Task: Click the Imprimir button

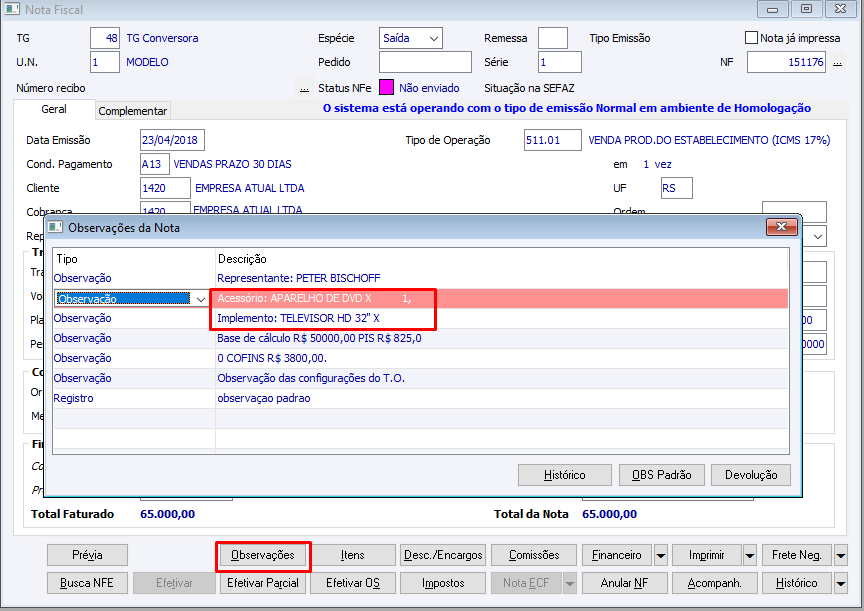Action: 706,555
